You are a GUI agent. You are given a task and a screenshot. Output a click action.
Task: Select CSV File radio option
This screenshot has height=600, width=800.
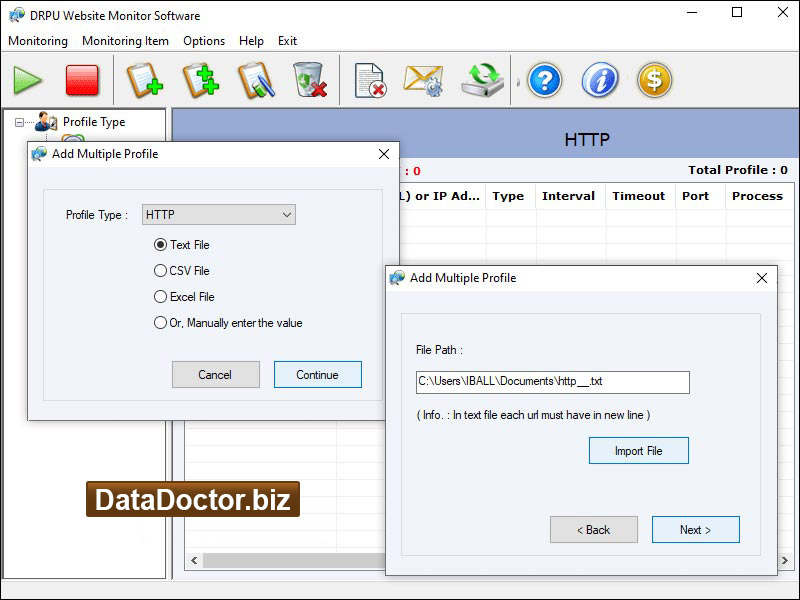pyautogui.click(x=181, y=271)
